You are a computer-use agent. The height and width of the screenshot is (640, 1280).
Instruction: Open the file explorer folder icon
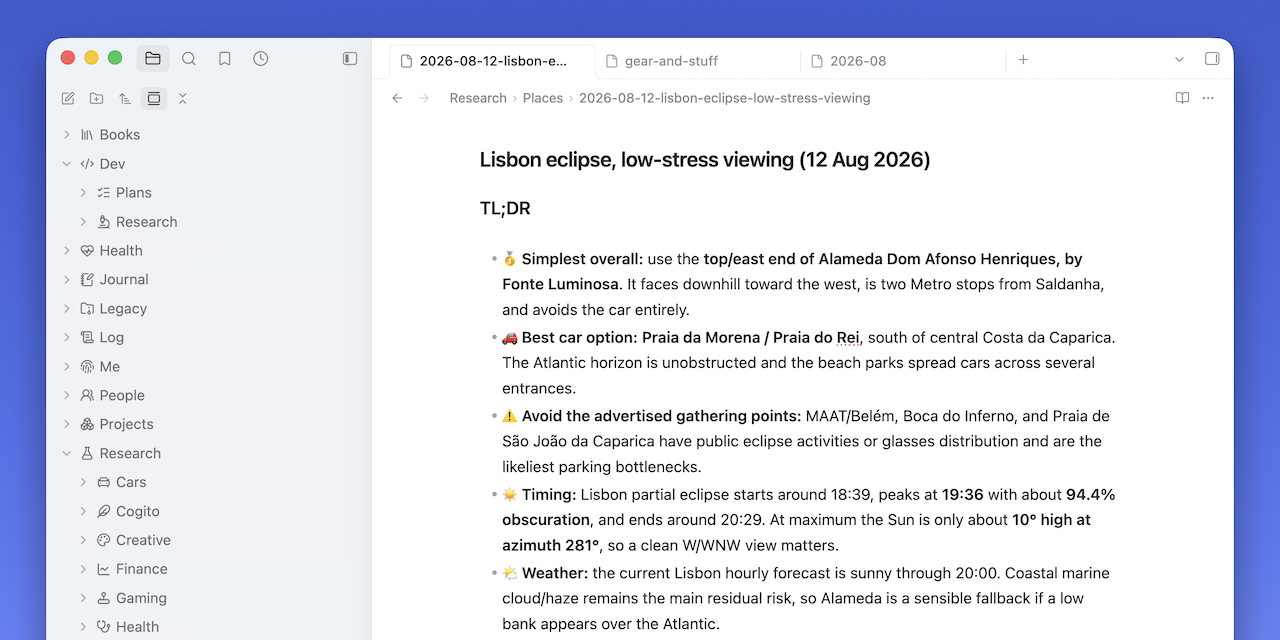(153, 59)
